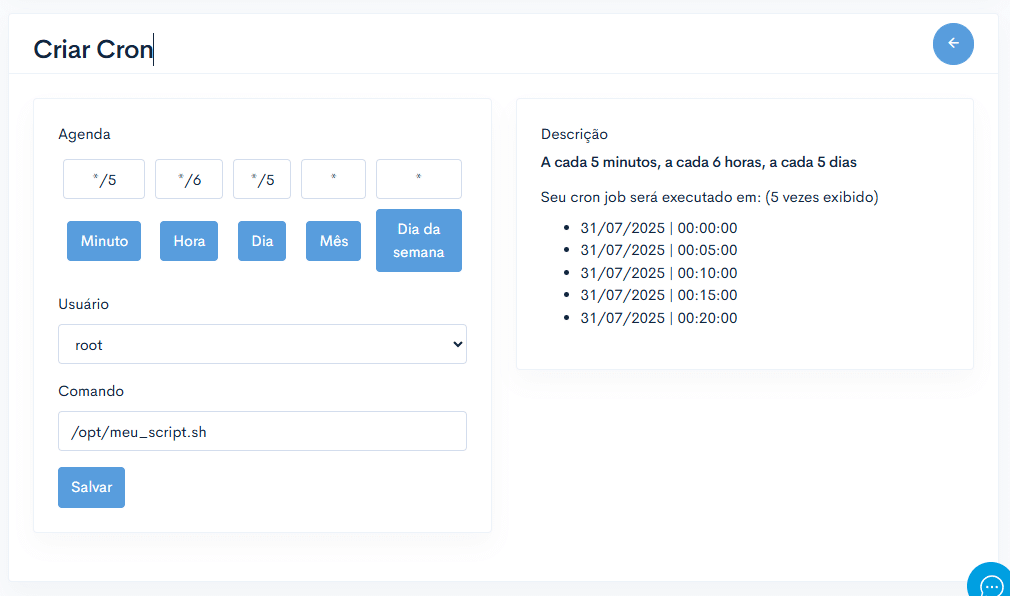The width and height of the screenshot is (1010, 596).
Task: Click the weekday schedule field
Action: coord(419,179)
